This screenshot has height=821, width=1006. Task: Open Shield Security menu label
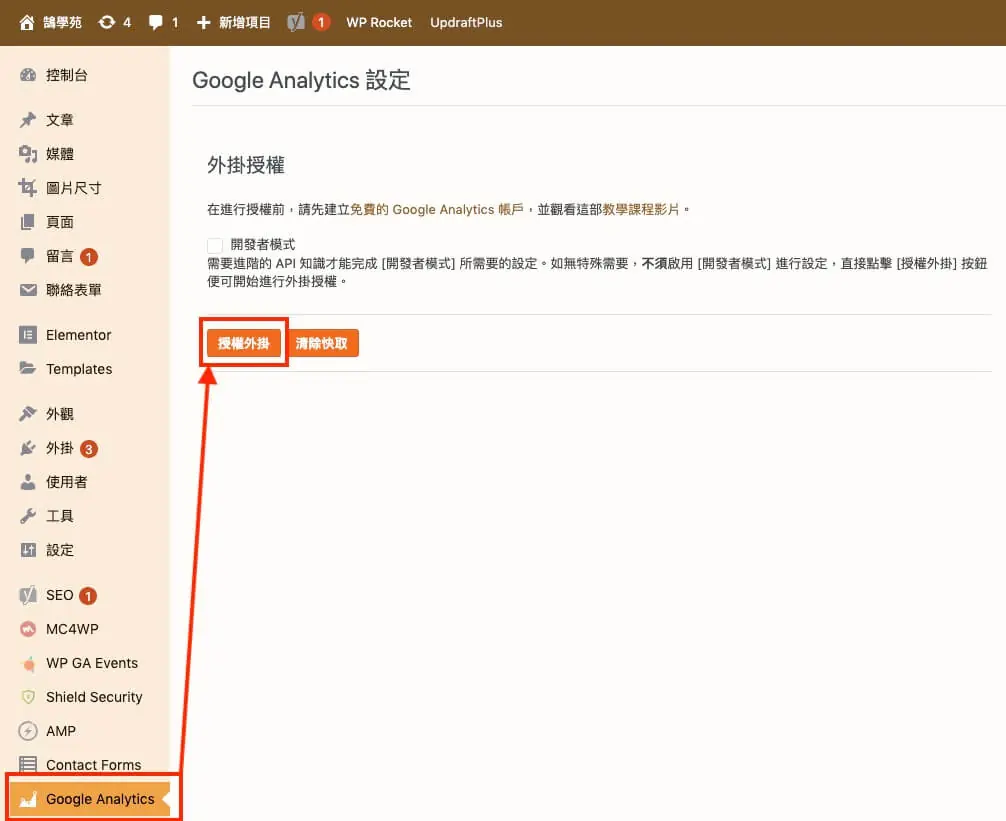pos(94,697)
